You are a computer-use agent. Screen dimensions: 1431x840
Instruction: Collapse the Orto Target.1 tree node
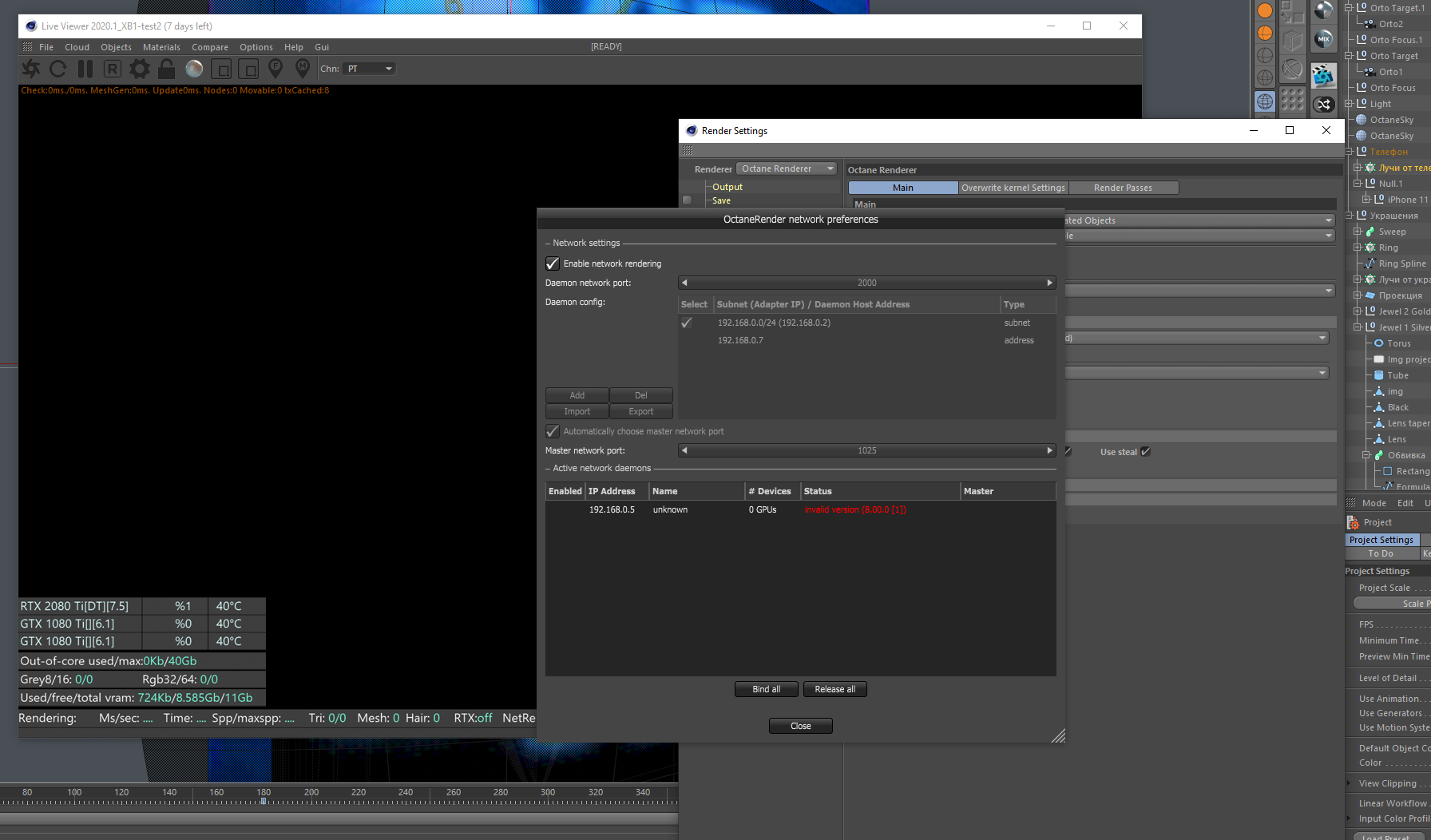coord(1349,8)
